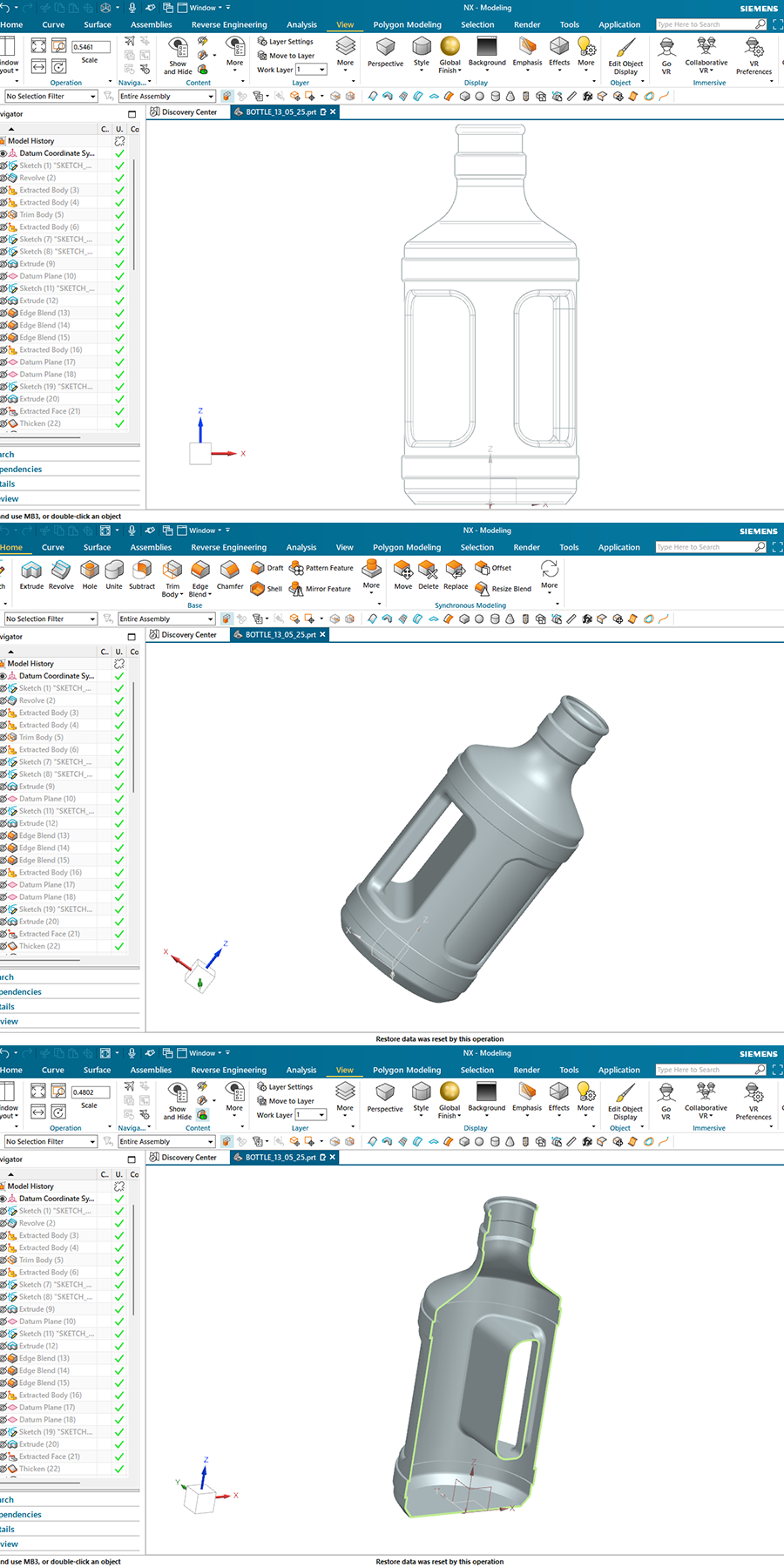This screenshot has width=784, height=1568.
Task: Maximize navigator panel in sectioned-bottle window
Action: pos(132,1159)
